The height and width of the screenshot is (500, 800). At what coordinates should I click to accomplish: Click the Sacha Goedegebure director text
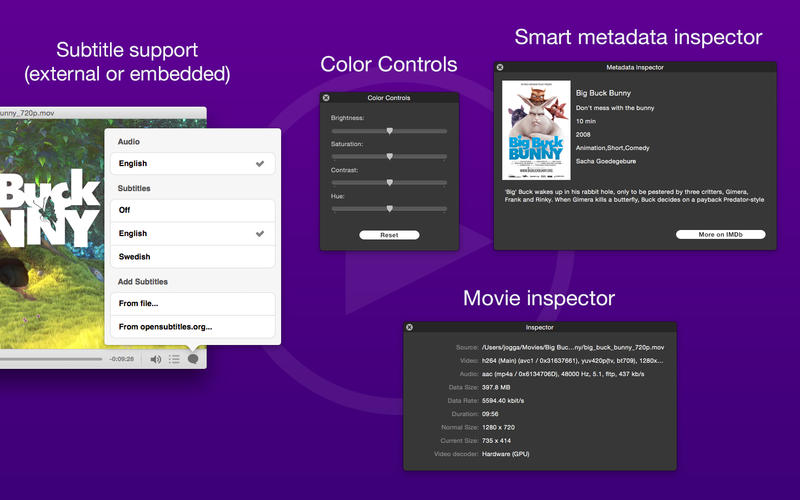[x=606, y=161]
